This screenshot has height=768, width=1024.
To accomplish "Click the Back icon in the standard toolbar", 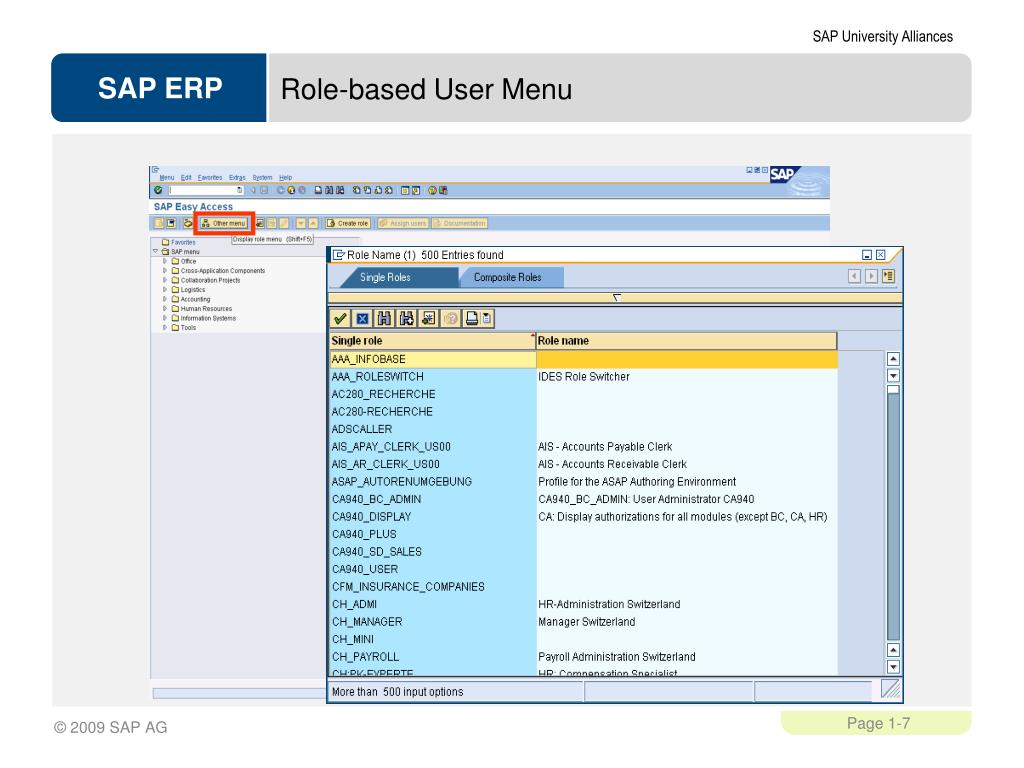I will [x=280, y=190].
